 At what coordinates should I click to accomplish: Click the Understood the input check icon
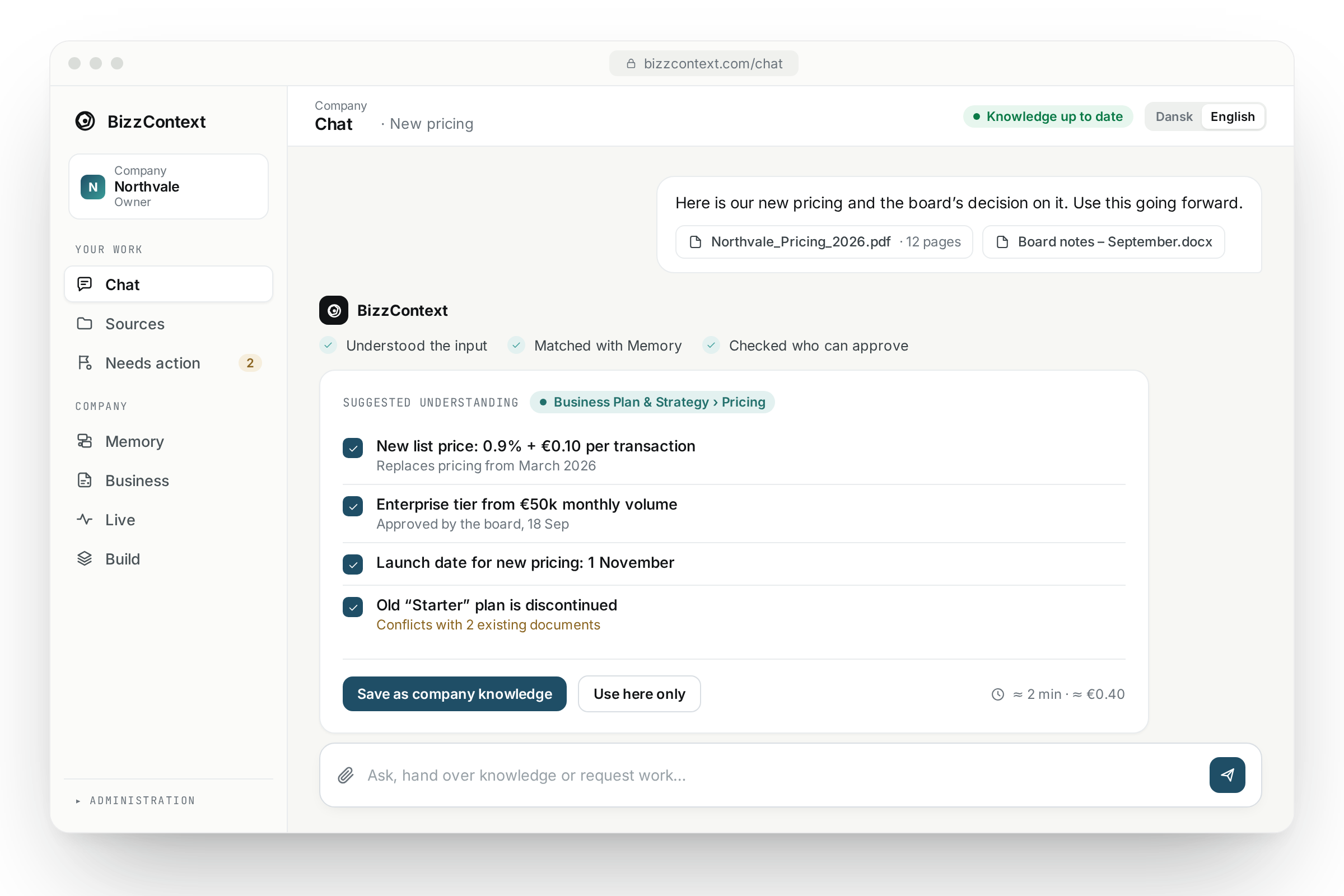328,345
